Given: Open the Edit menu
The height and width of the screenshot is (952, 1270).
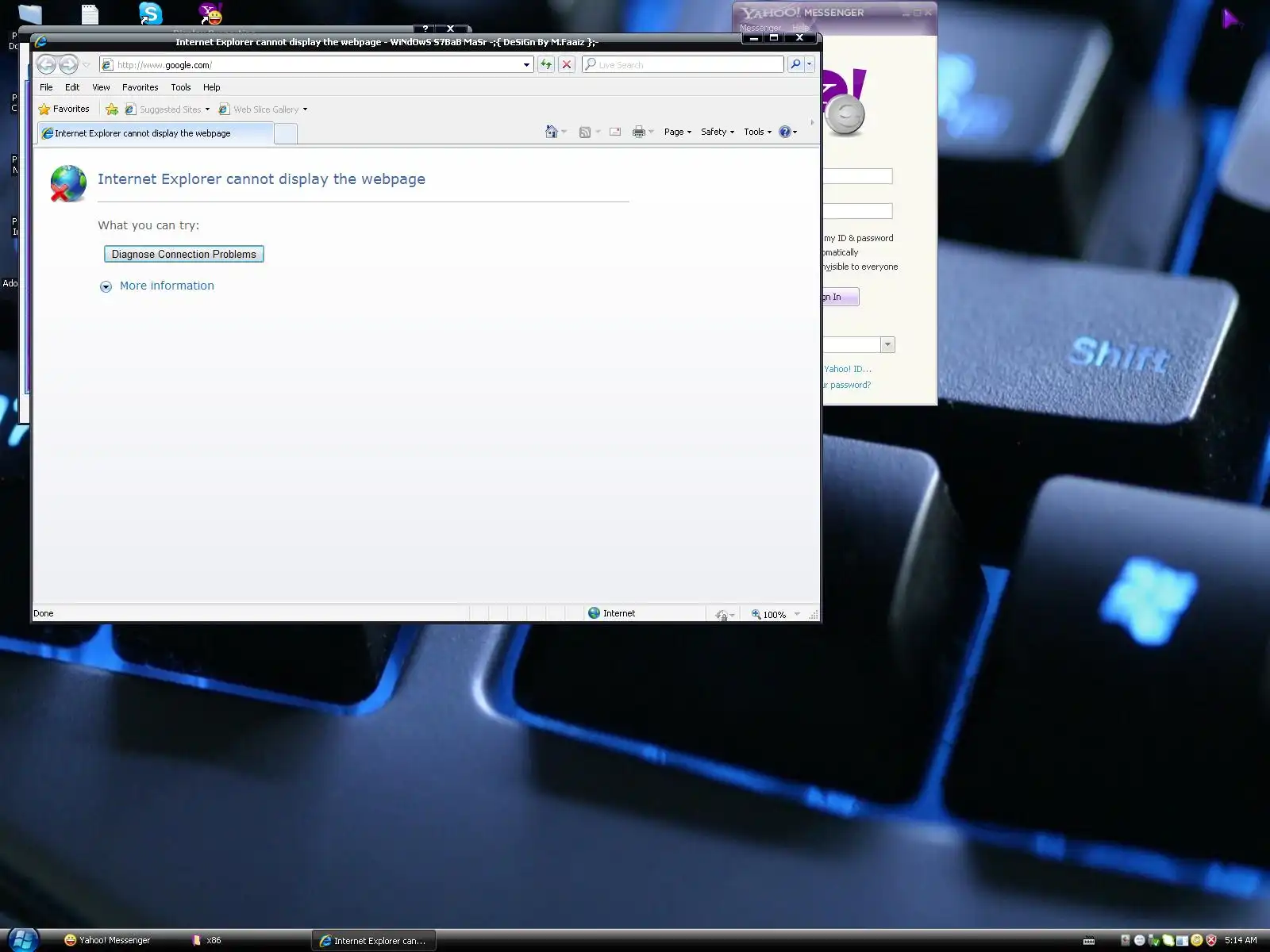Looking at the screenshot, I should 72,87.
